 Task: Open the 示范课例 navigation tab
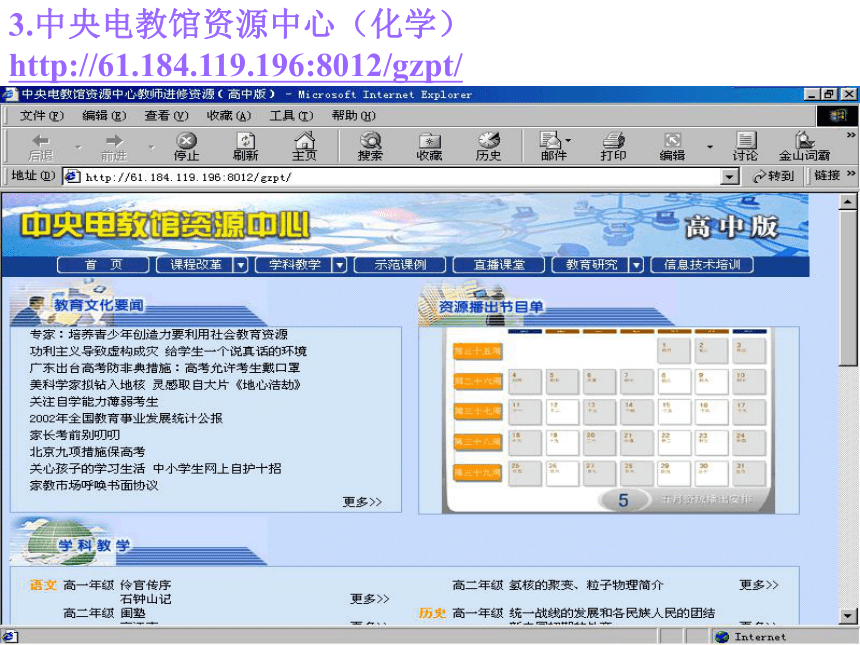400,265
